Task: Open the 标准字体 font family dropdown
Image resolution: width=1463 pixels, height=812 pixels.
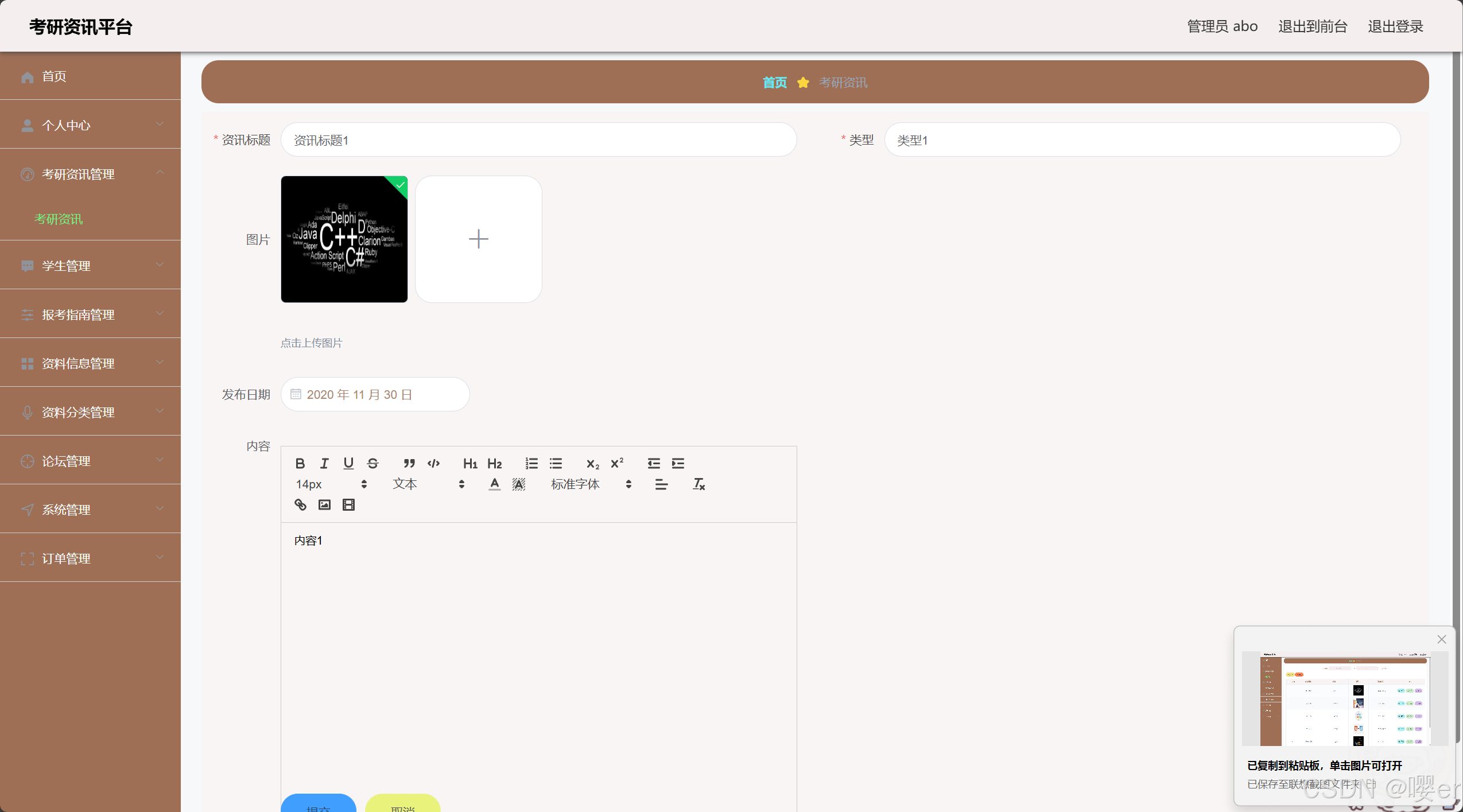Action: click(591, 484)
